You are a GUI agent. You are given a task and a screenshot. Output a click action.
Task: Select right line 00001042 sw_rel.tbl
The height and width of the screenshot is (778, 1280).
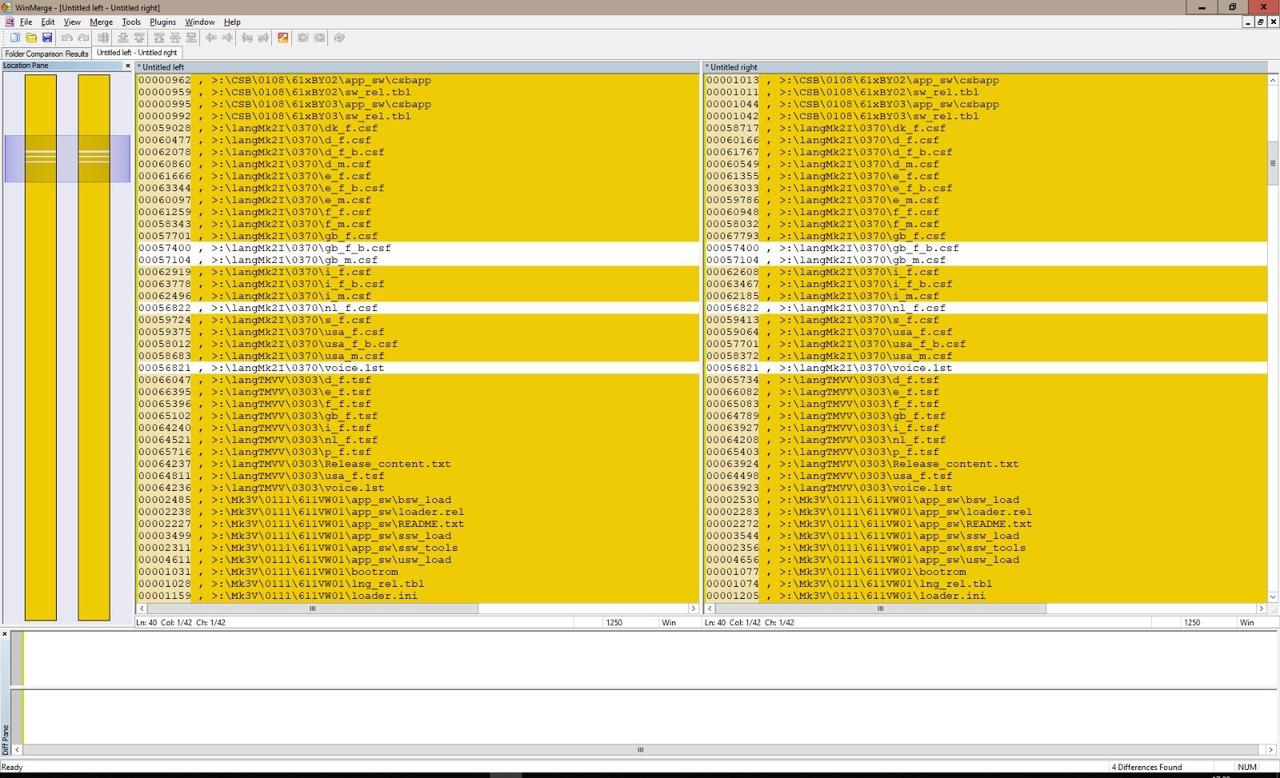coord(985,116)
